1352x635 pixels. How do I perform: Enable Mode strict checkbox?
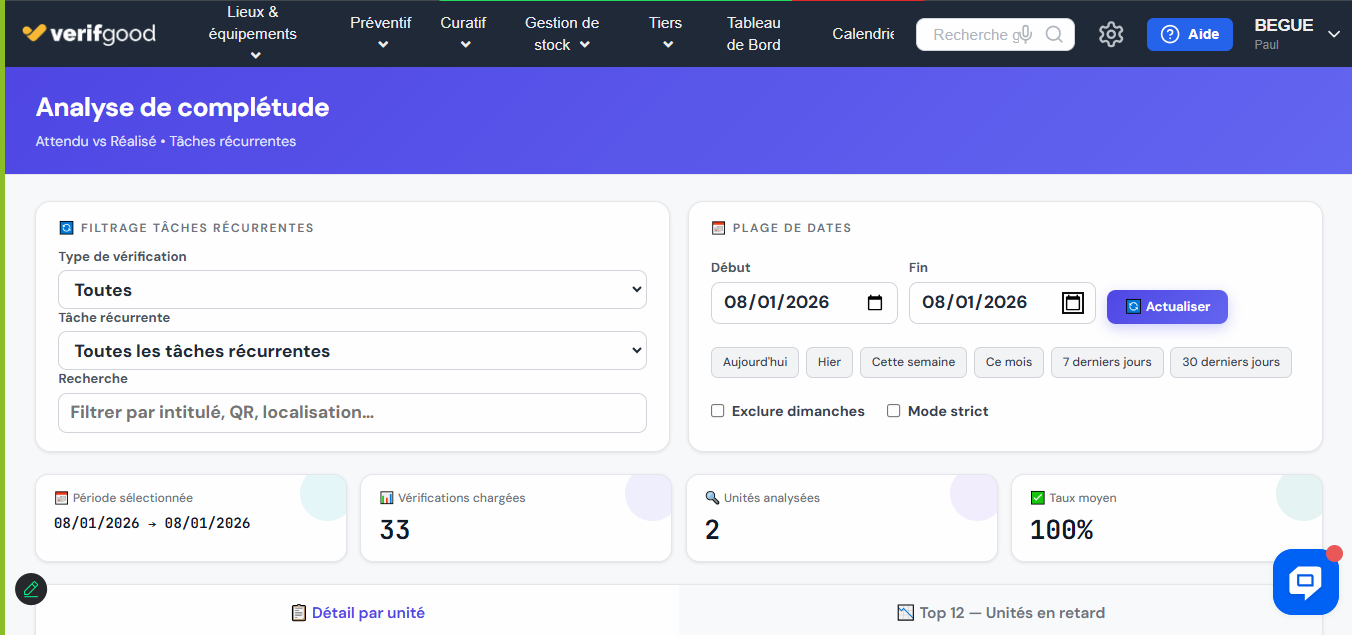click(894, 411)
